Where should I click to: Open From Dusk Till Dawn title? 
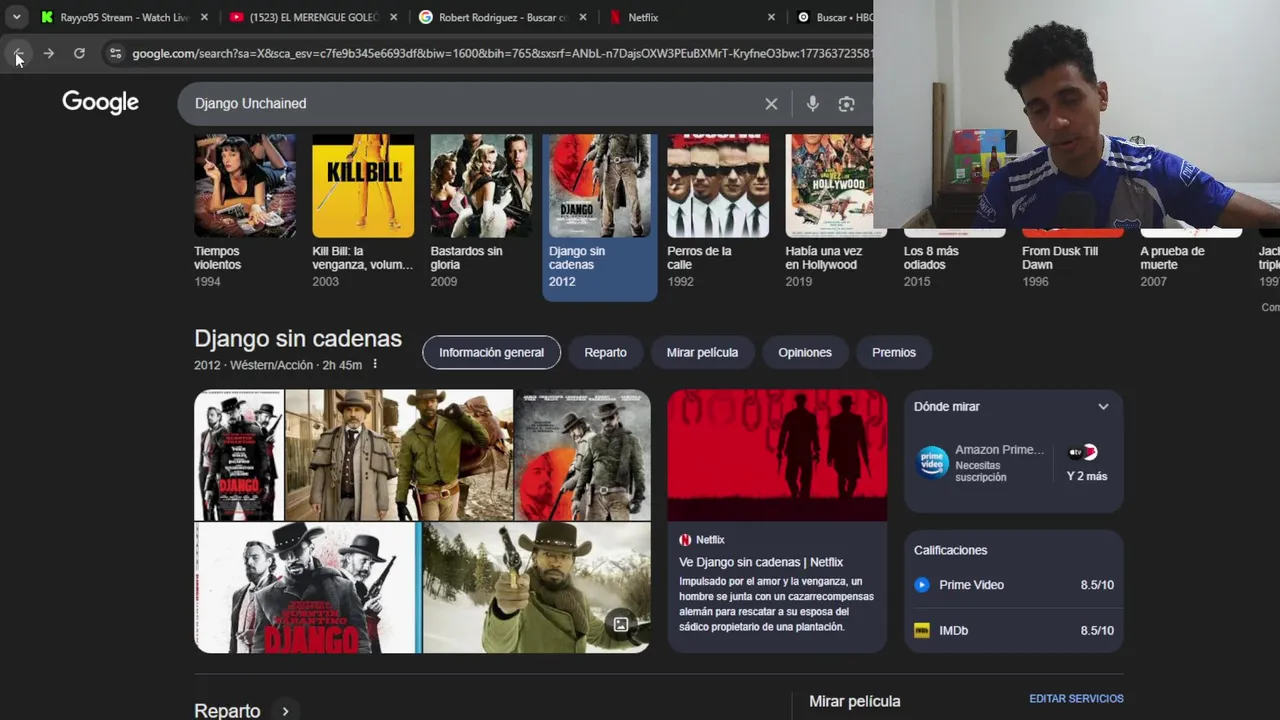point(1059,258)
